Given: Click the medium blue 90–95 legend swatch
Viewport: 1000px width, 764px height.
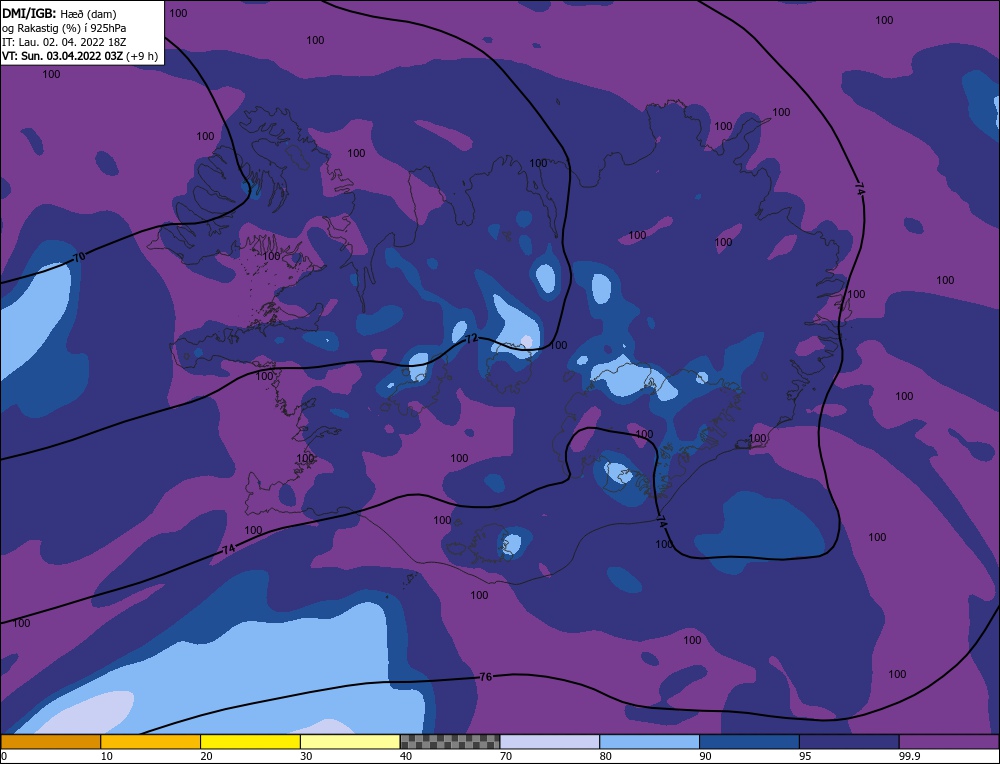Looking at the screenshot, I should point(749,742).
